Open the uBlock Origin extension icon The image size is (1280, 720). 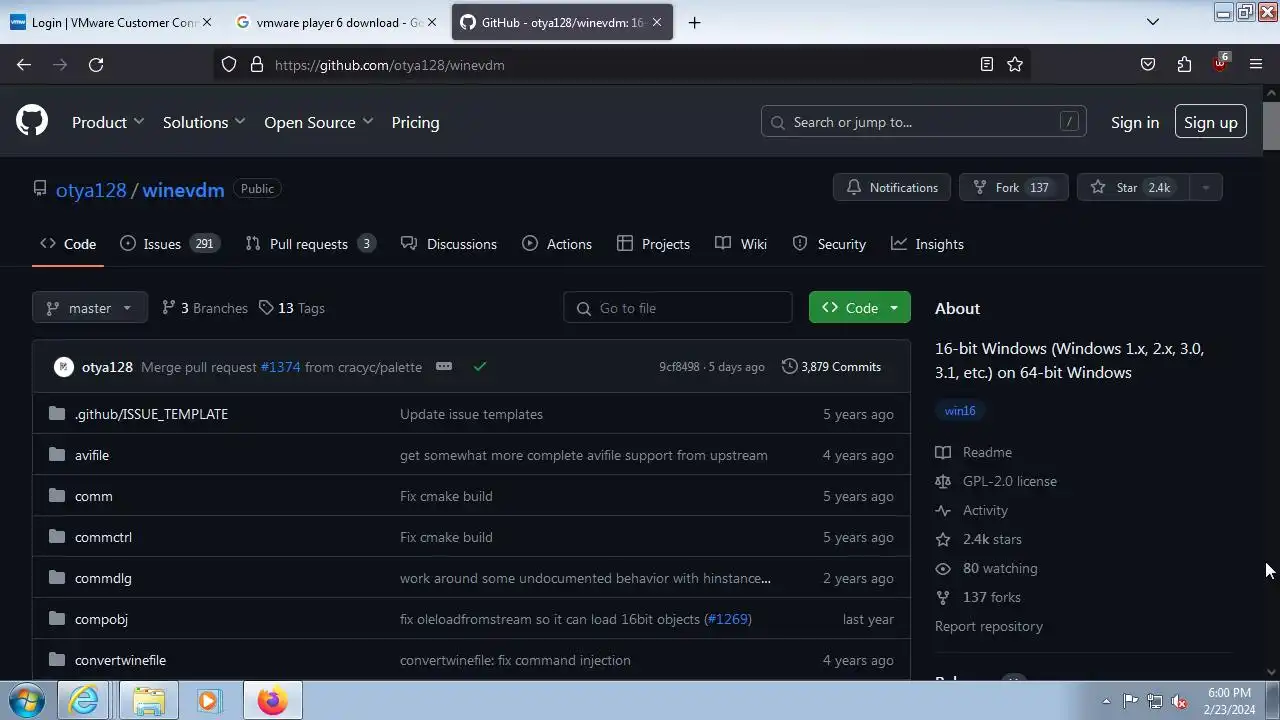coord(1220,63)
